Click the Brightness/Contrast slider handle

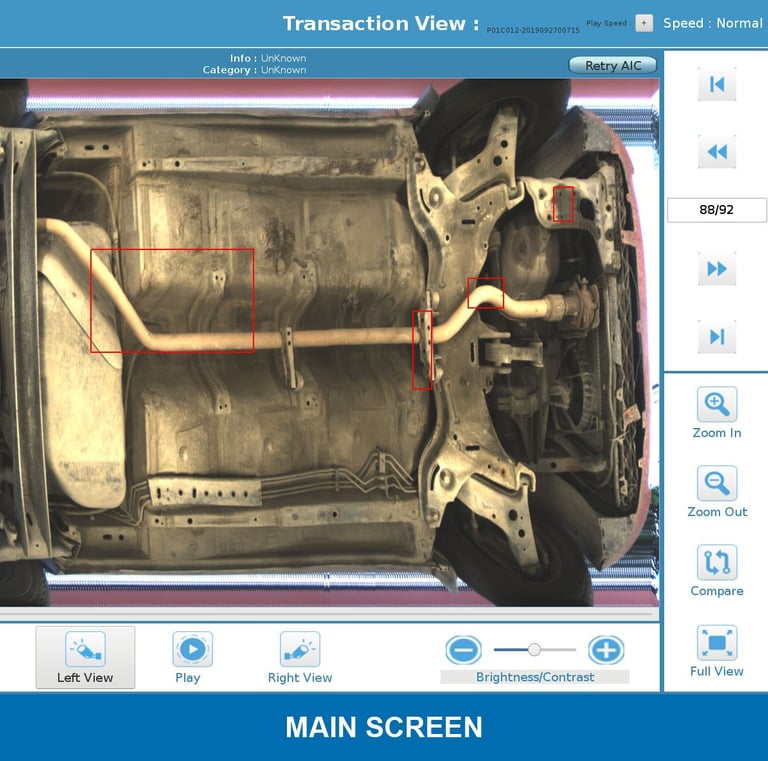(x=534, y=650)
